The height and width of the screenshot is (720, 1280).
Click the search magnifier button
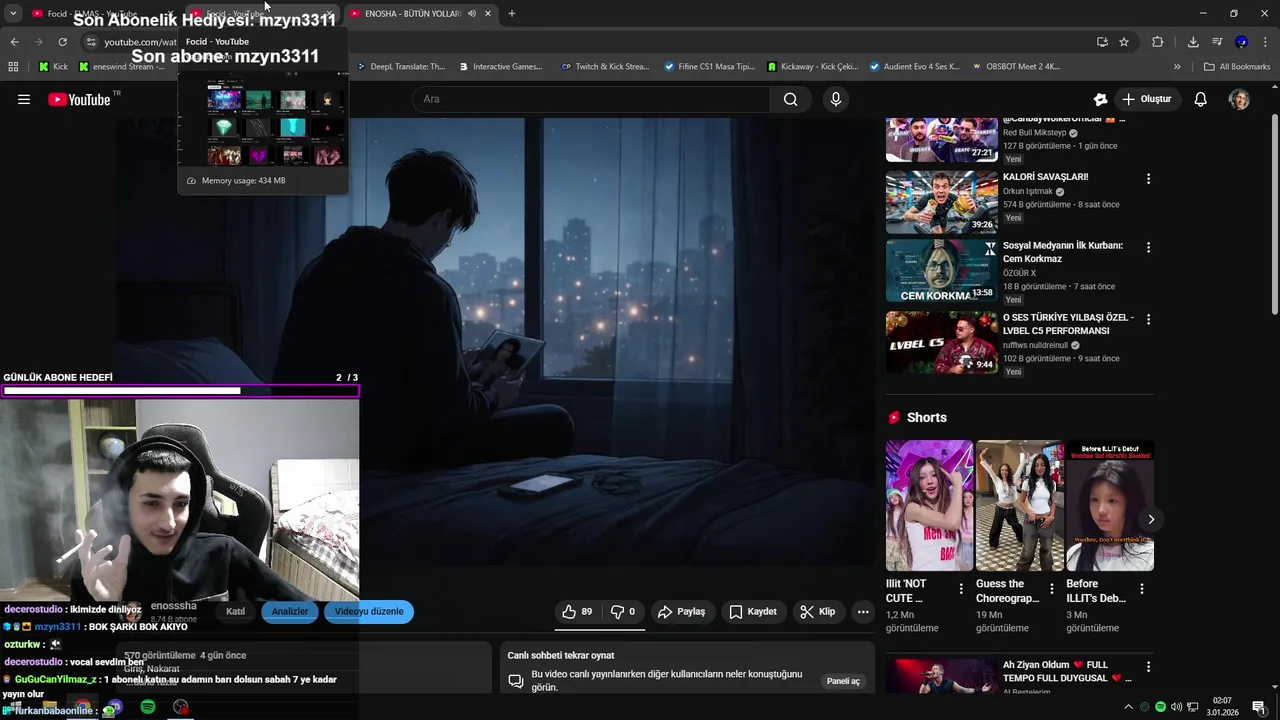click(790, 99)
